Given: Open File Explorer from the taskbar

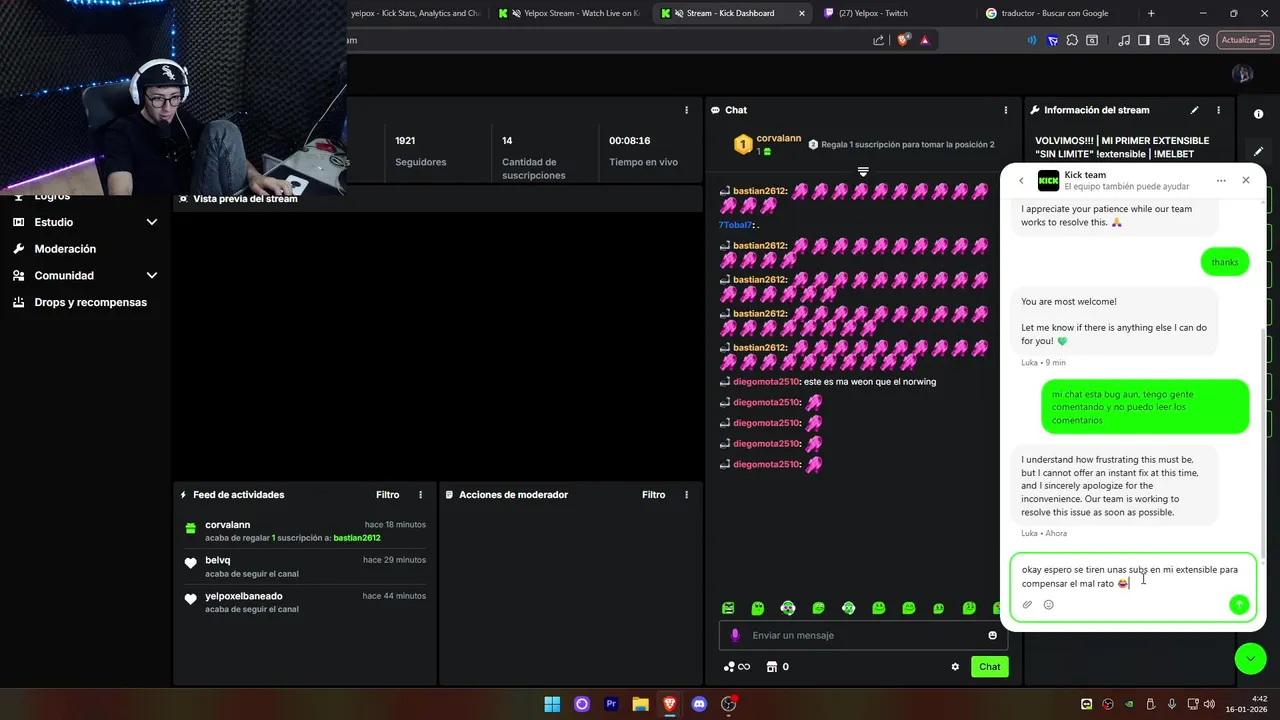Looking at the screenshot, I should pos(640,704).
